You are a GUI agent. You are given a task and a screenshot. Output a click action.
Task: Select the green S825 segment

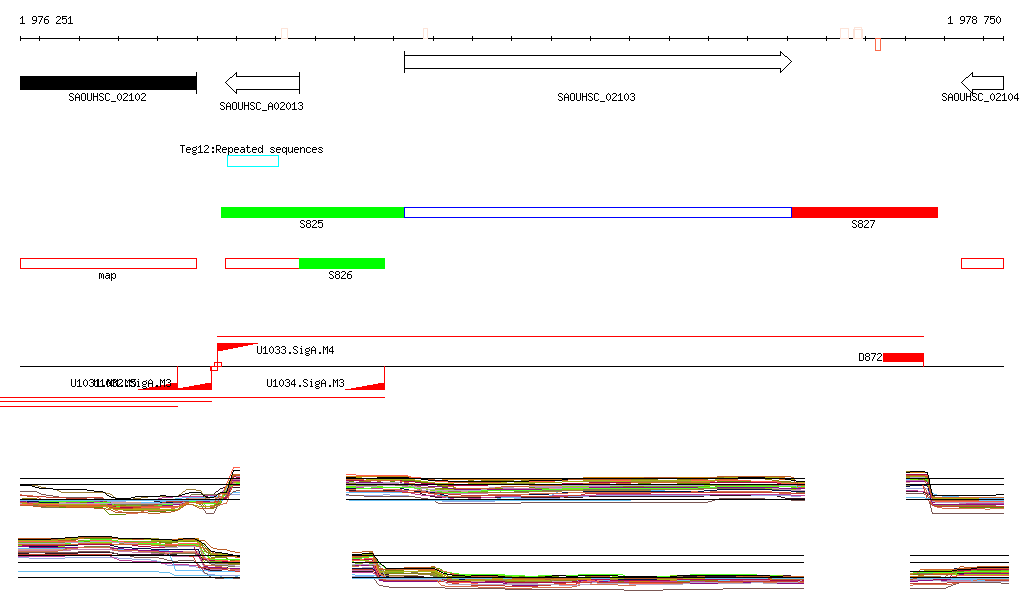tap(312, 212)
